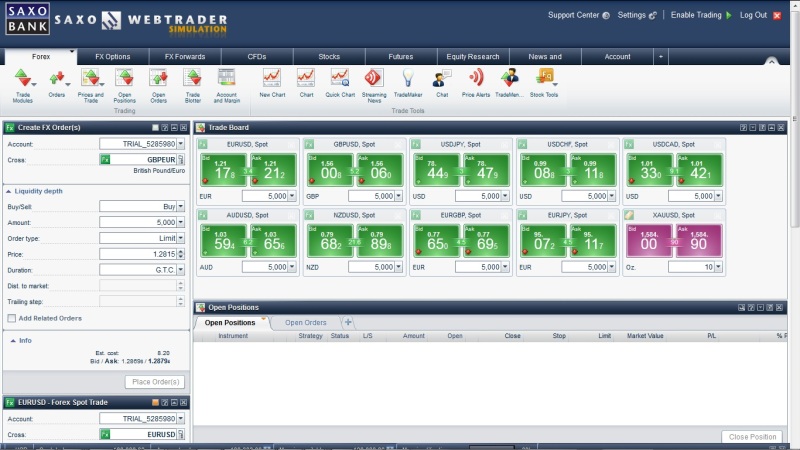
Task: Tick the Add Related Orders checkbox
Action: (12, 318)
